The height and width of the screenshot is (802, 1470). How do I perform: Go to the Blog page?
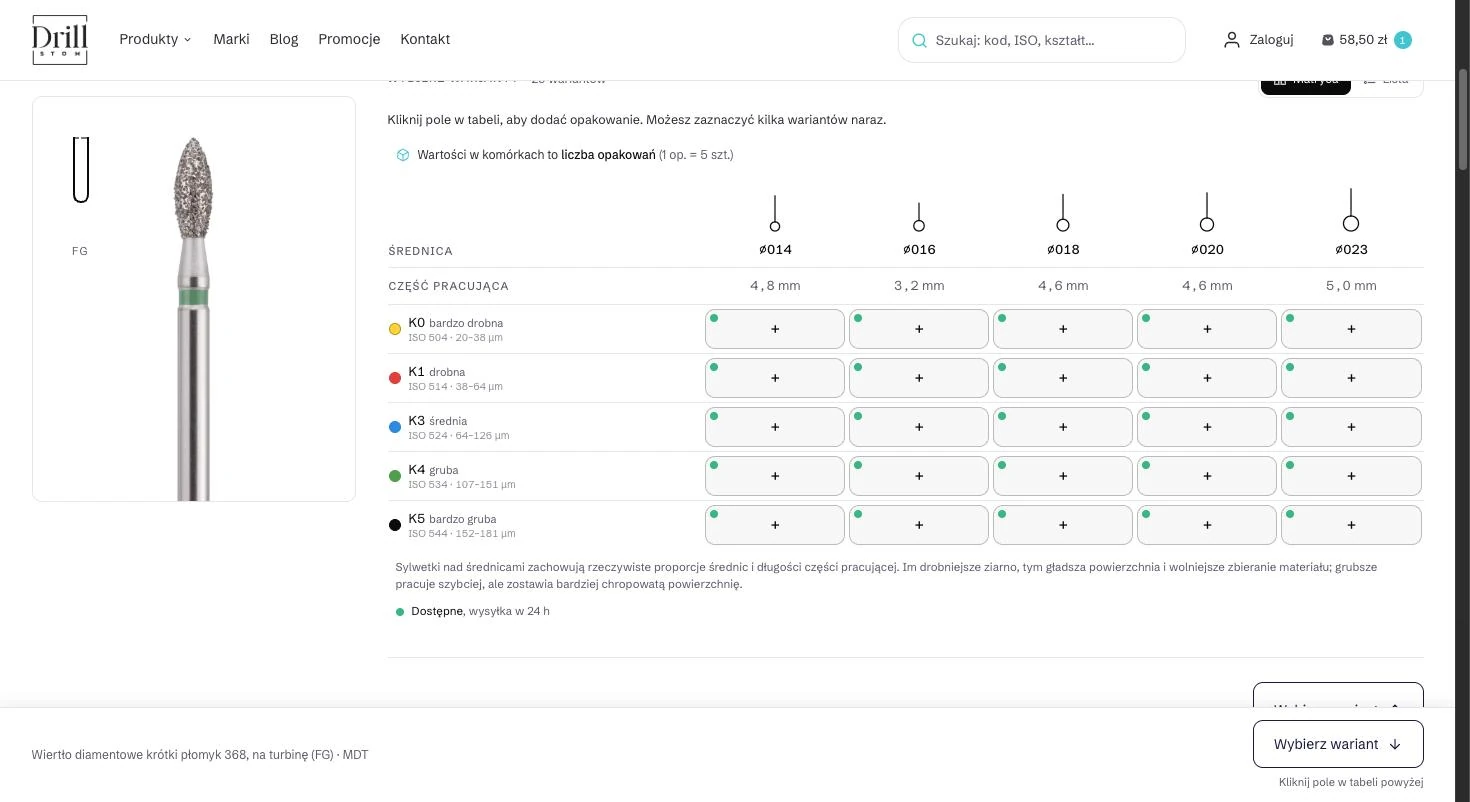coord(284,40)
